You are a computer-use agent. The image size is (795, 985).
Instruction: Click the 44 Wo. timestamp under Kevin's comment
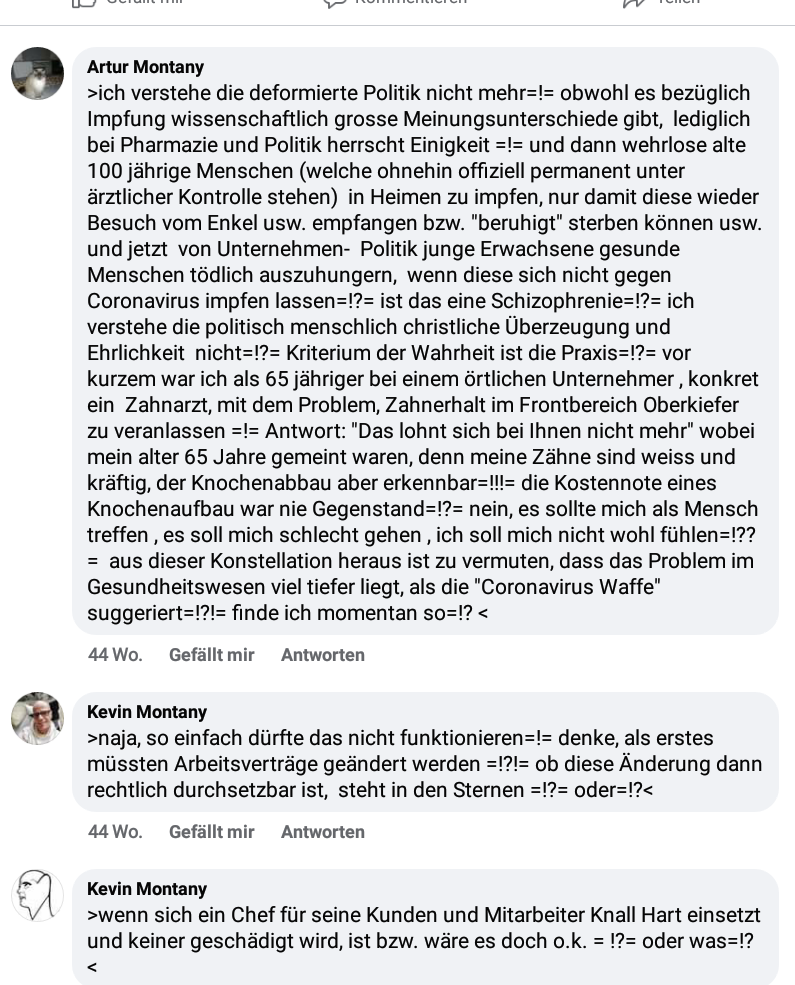pyautogui.click(x=115, y=832)
